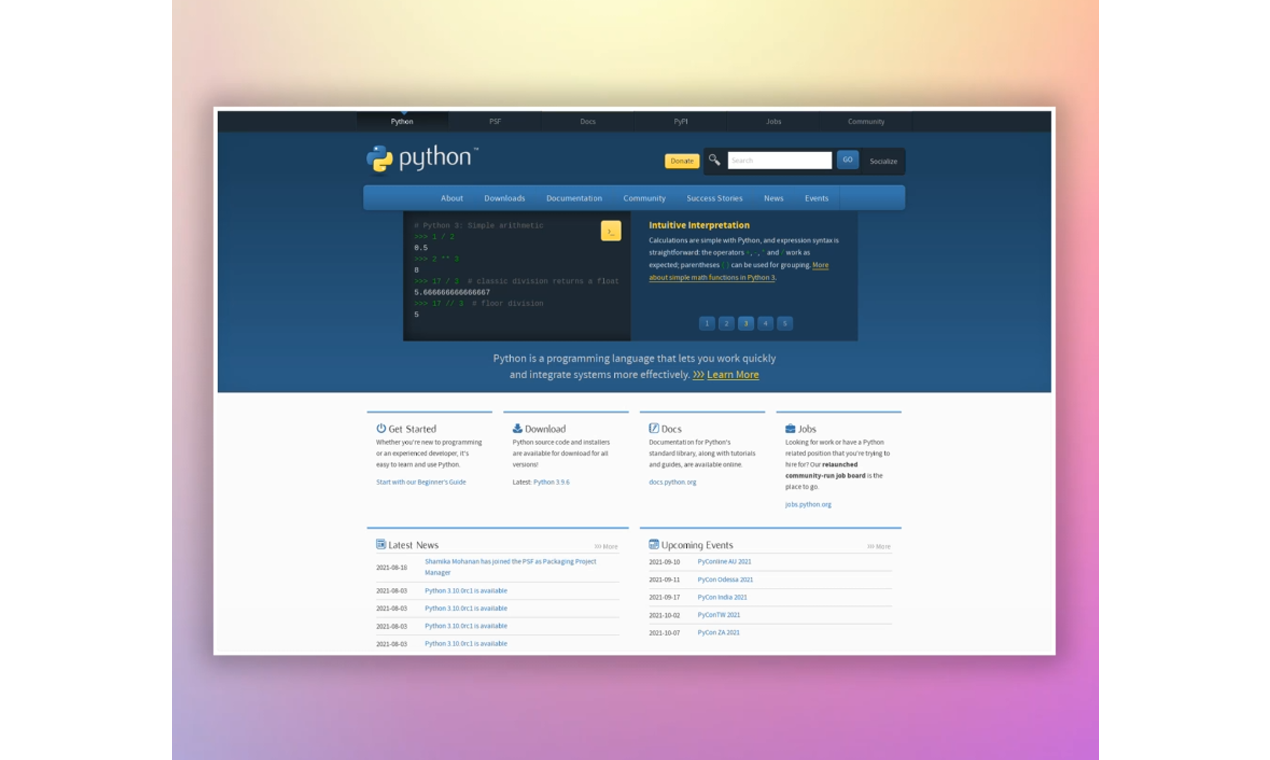This screenshot has width=1270, height=760.
Task: Click the Get Started heading
Action: point(412,429)
